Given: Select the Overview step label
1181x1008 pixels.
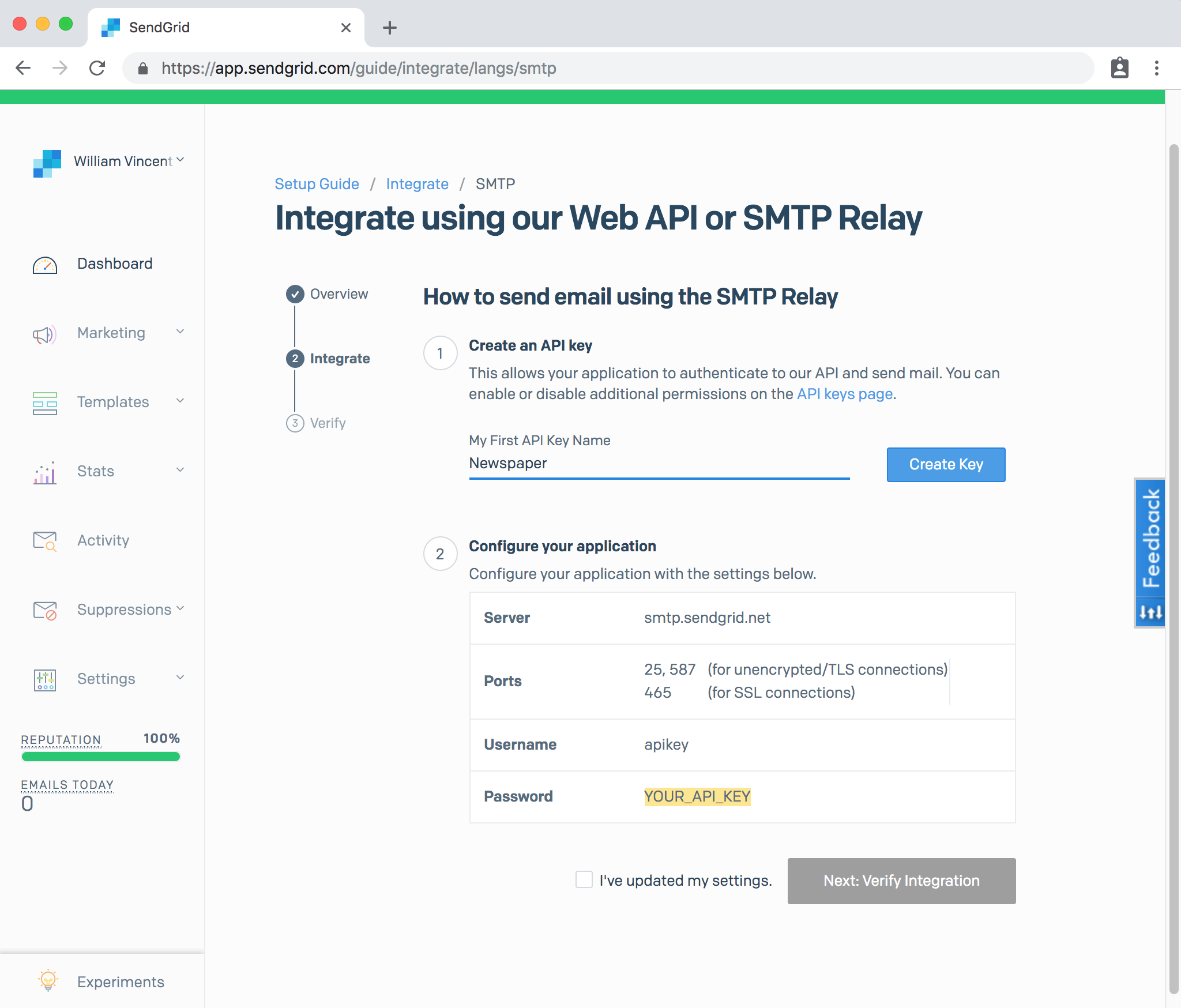Looking at the screenshot, I should point(338,294).
